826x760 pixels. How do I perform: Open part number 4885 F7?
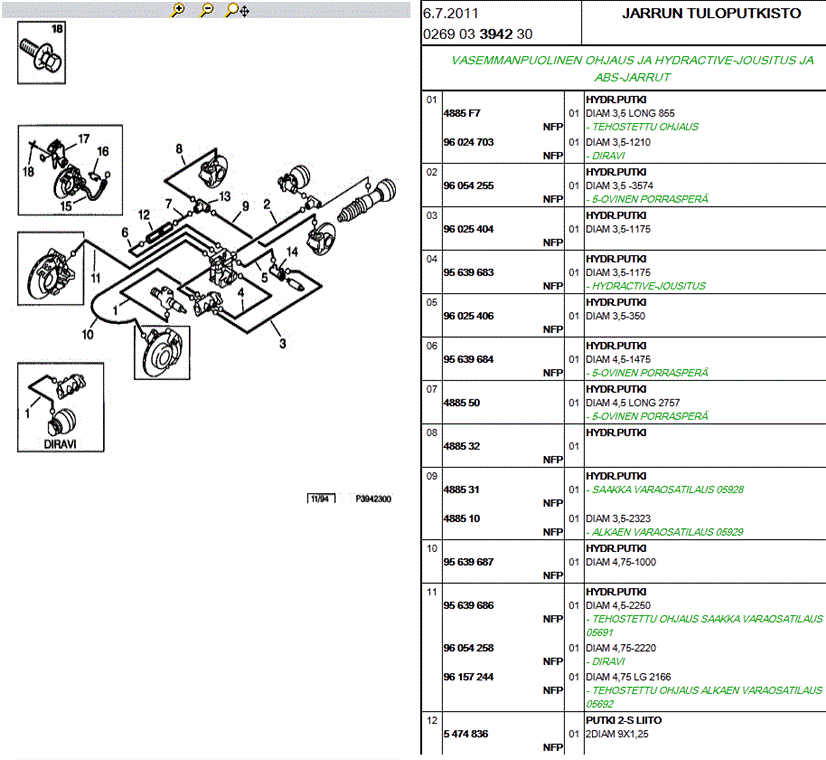tap(462, 114)
